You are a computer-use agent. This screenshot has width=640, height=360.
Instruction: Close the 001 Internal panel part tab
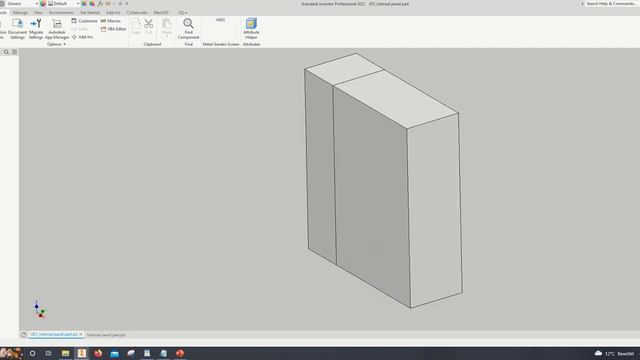[x=81, y=334]
